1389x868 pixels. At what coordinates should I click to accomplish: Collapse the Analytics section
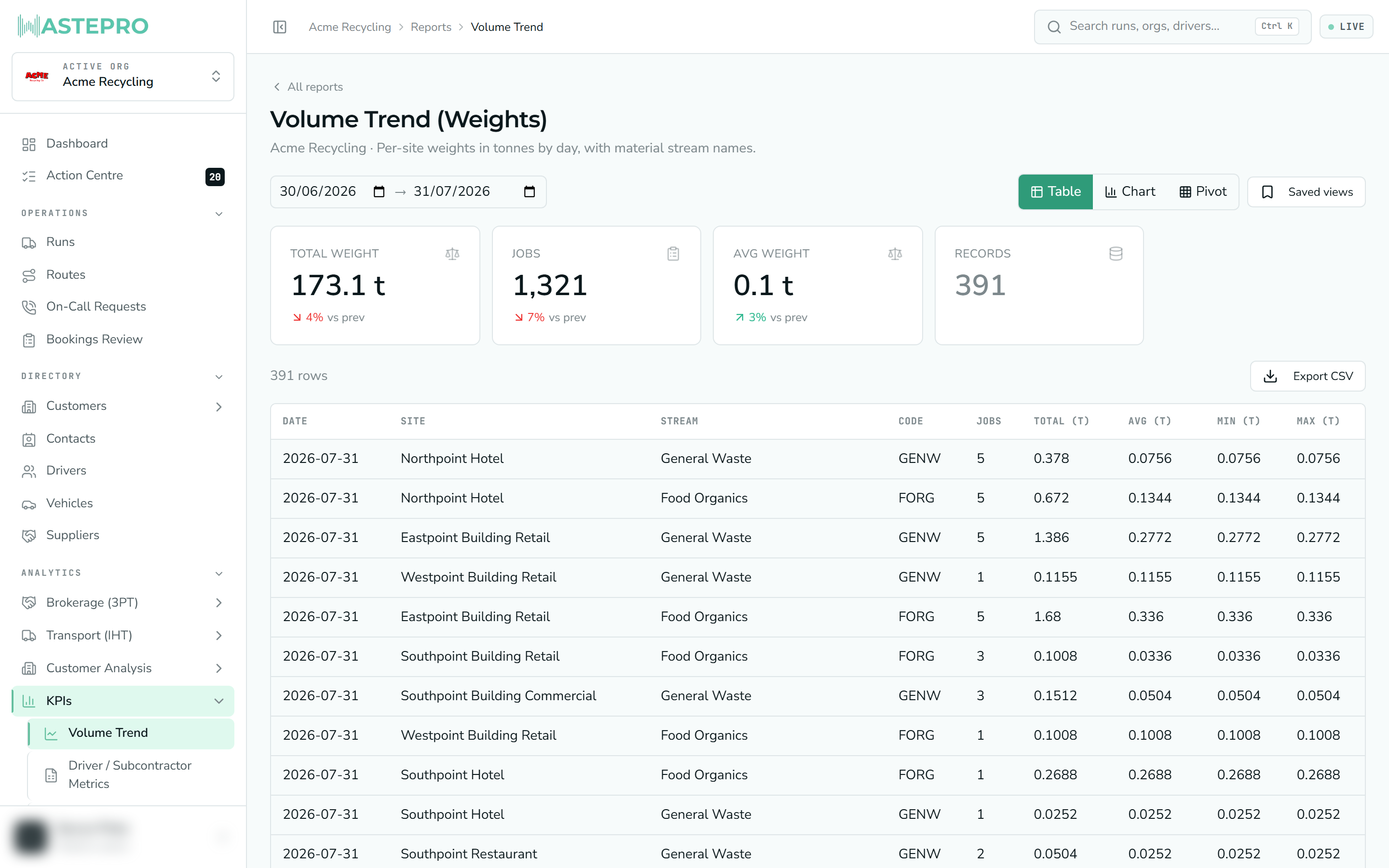pos(218,573)
